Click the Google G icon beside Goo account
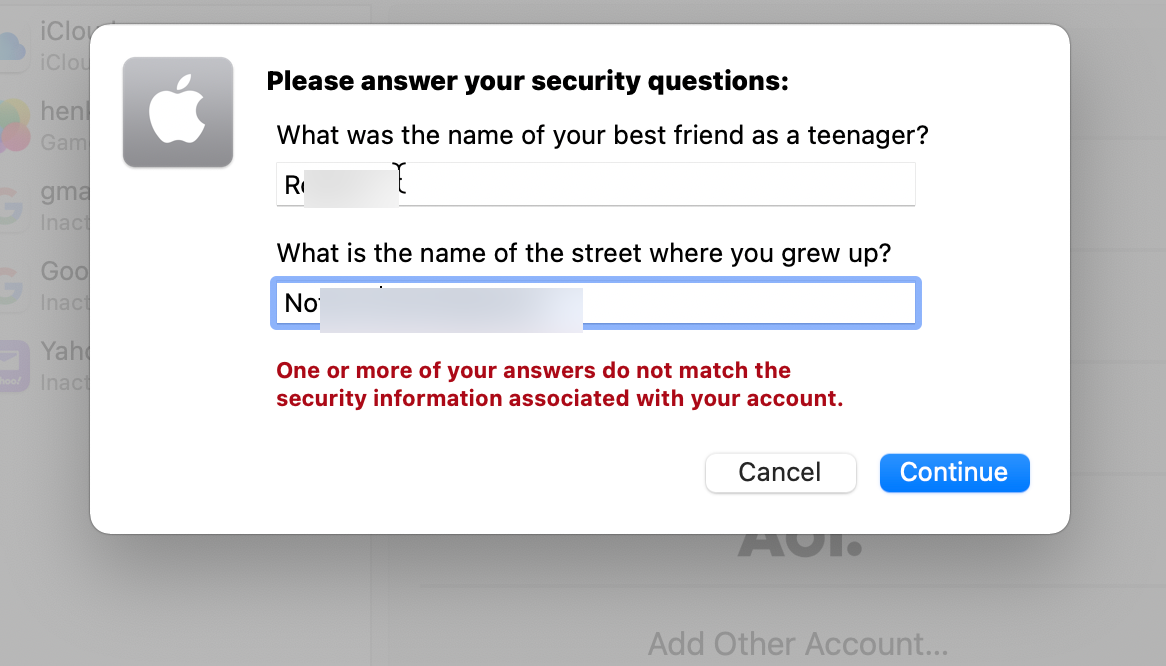1166x666 pixels. 12,285
